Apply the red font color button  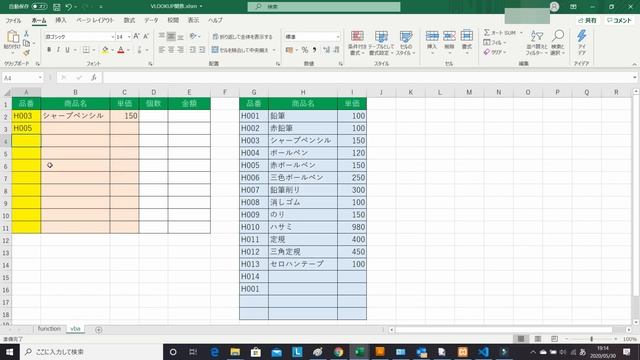click(x=121, y=50)
